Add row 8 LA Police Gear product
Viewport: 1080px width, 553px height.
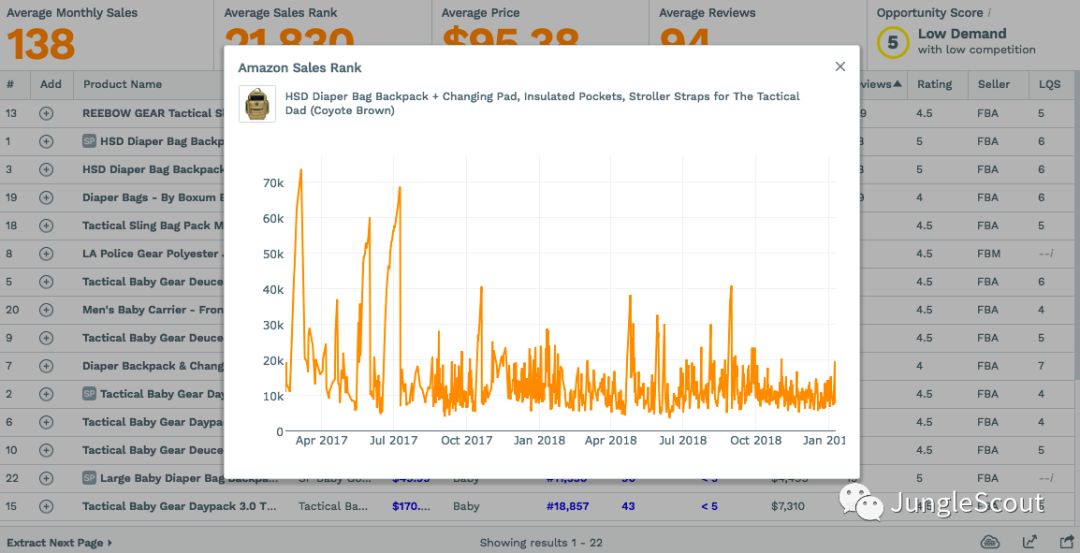(46, 253)
